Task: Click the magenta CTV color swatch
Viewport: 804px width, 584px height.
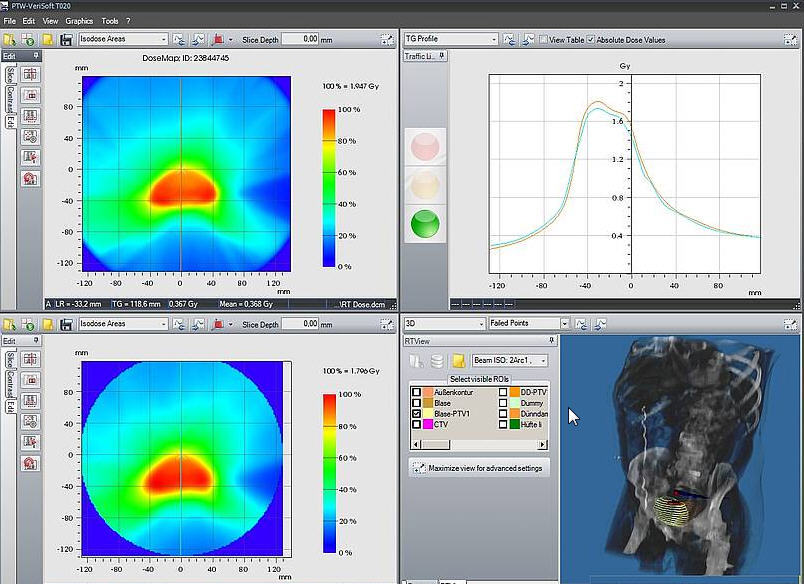Action: tap(428, 425)
